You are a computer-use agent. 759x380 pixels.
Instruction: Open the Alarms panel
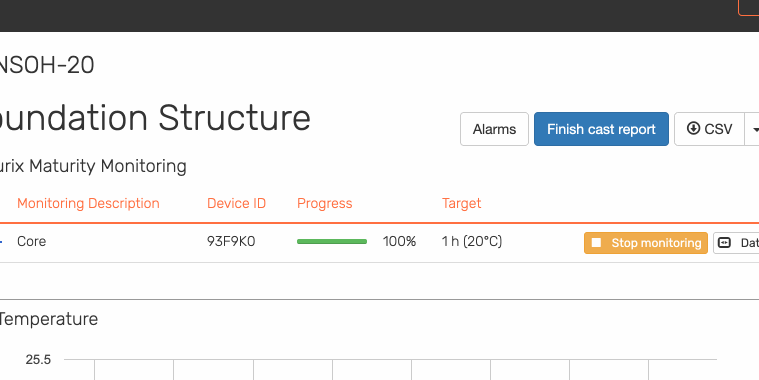pyautogui.click(x=494, y=129)
